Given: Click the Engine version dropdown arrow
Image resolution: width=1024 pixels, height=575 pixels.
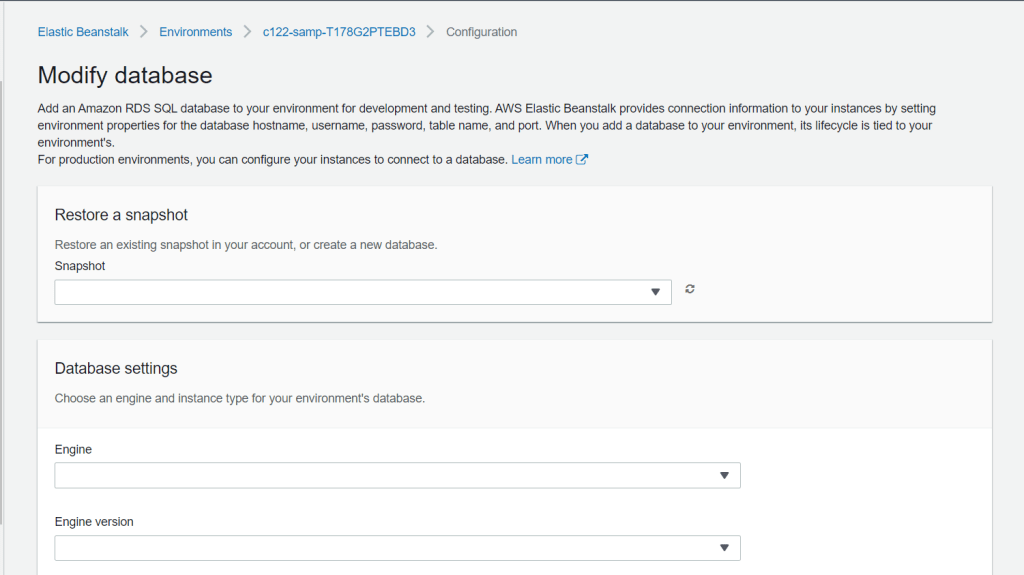Looking at the screenshot, I should click(725, 548).
